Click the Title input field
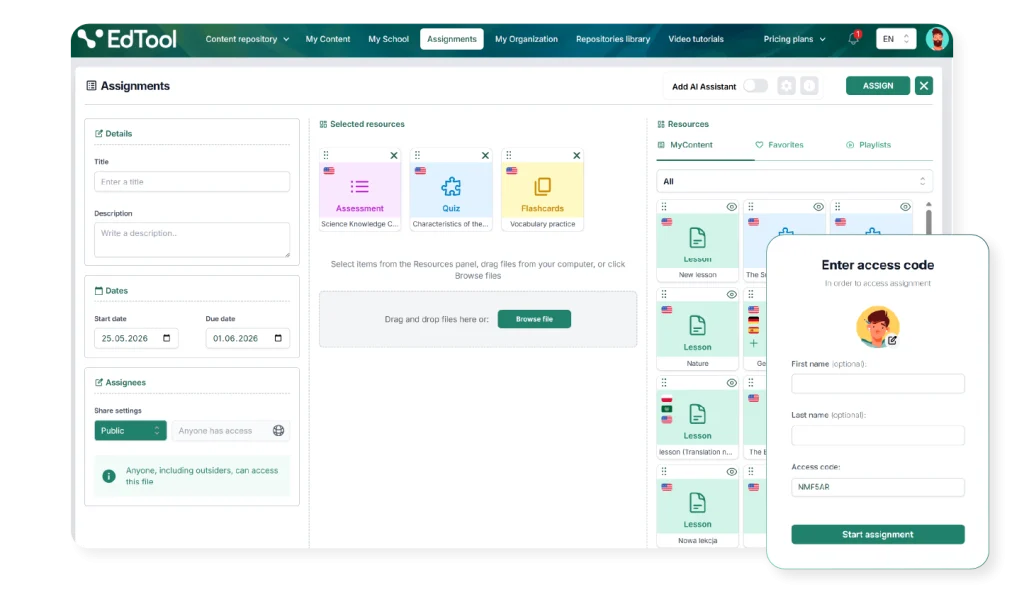Image resolution: width=1024 pixels, height=597 pixels. 192,182
